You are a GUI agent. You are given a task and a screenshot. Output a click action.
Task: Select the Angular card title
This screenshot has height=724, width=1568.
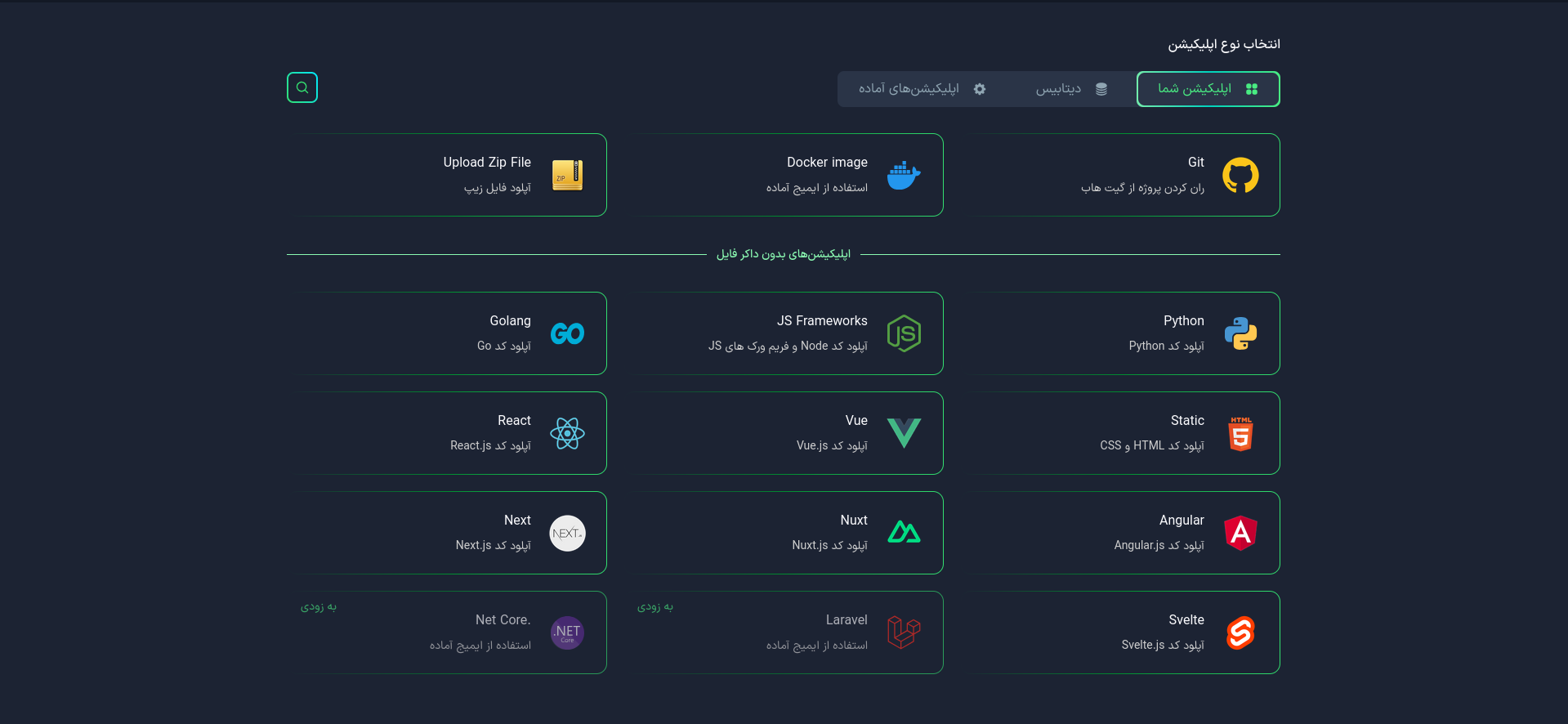[x=1182, y=521]
